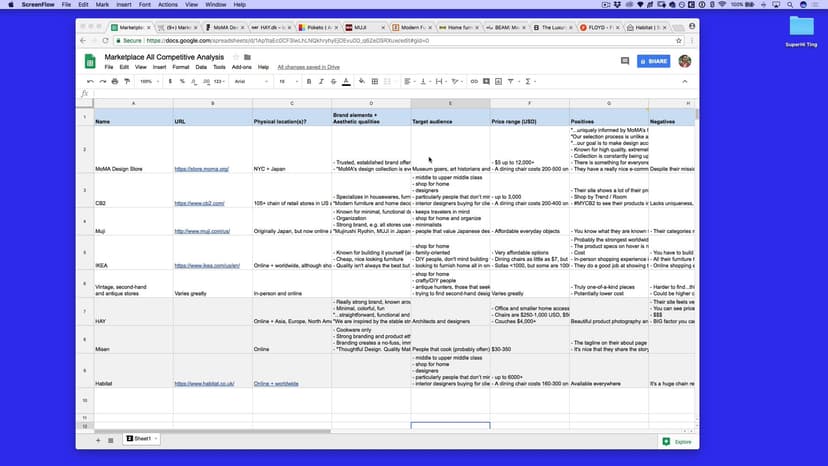Screen dimensions: 828x466
Task: Click the Undo icon in the toolbar
Action: 90,81
